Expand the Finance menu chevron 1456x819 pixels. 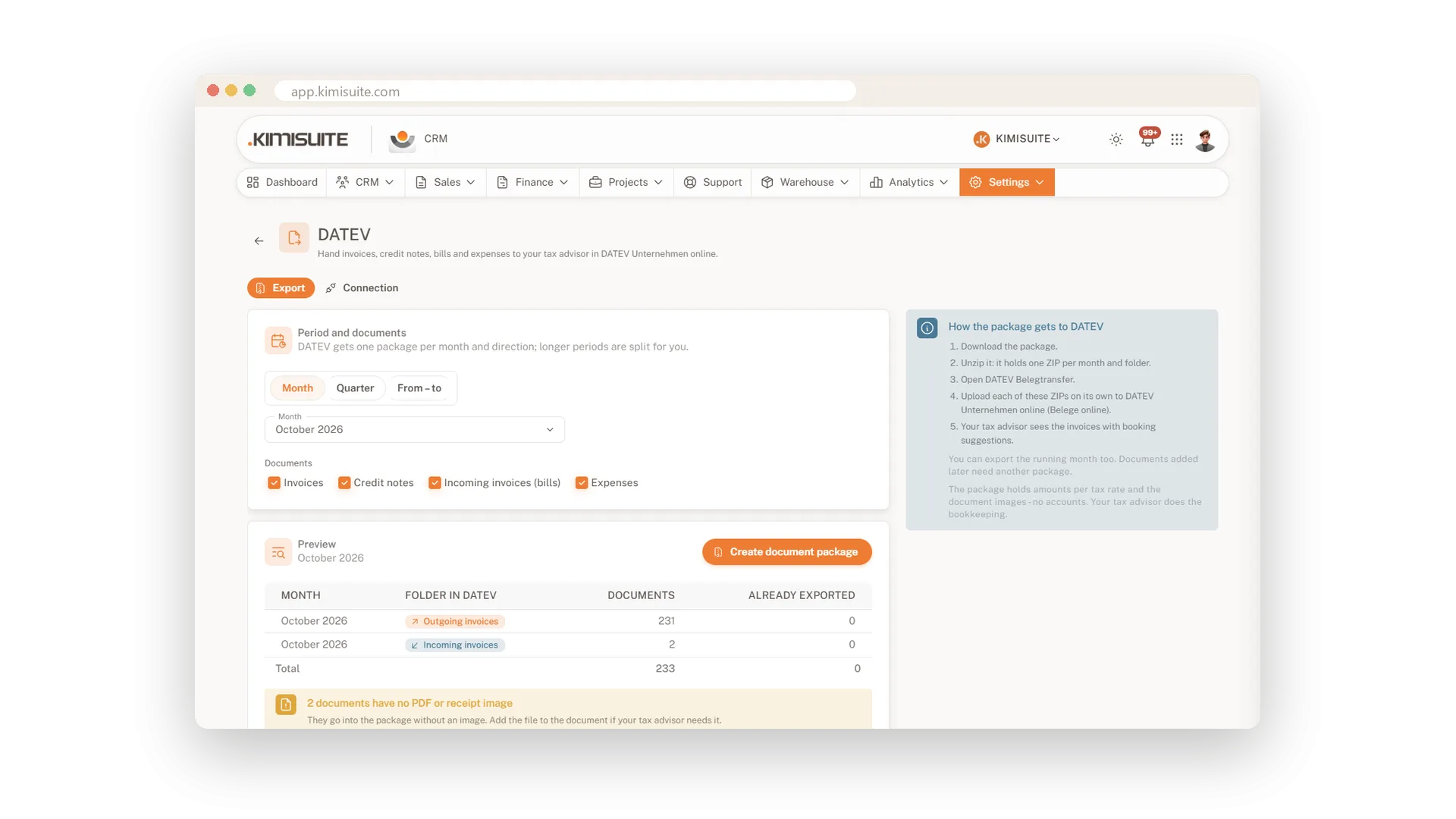pyautogui.click(x=563, y=183)
